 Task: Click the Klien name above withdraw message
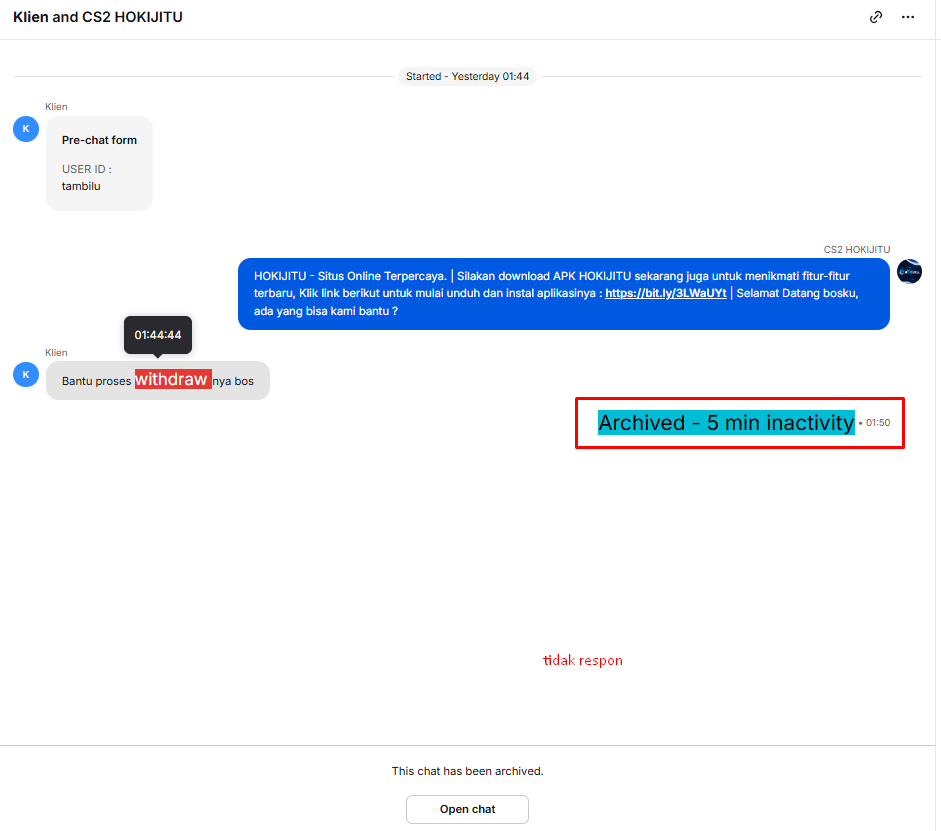tap(56, 353)
